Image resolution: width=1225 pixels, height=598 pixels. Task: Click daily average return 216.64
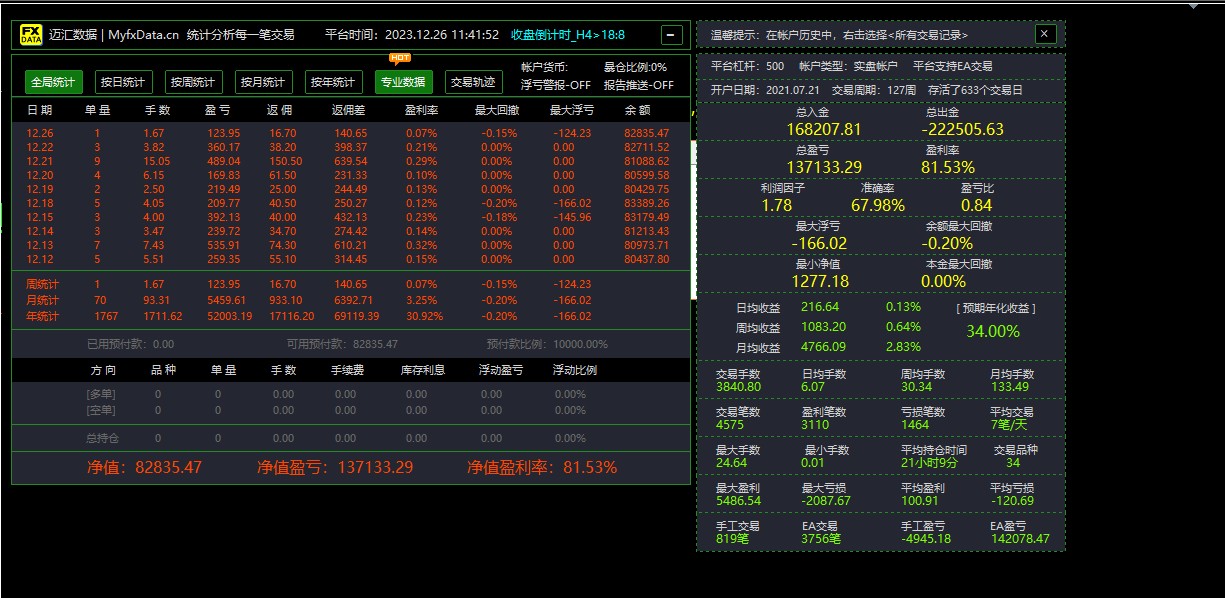820,307
